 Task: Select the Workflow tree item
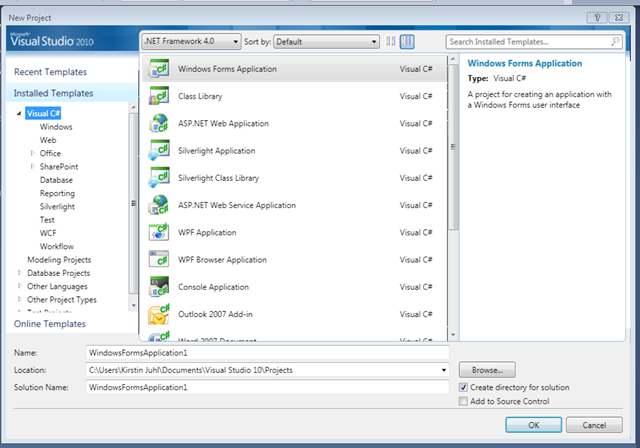(57, 246)
